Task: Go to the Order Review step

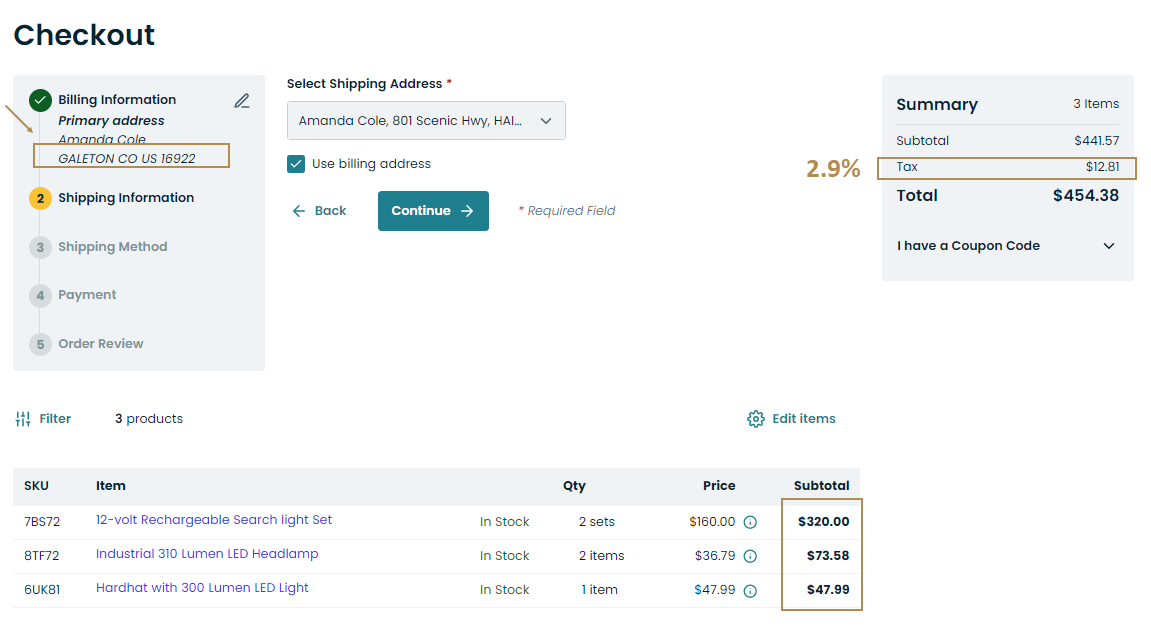Action: point(100,344)
